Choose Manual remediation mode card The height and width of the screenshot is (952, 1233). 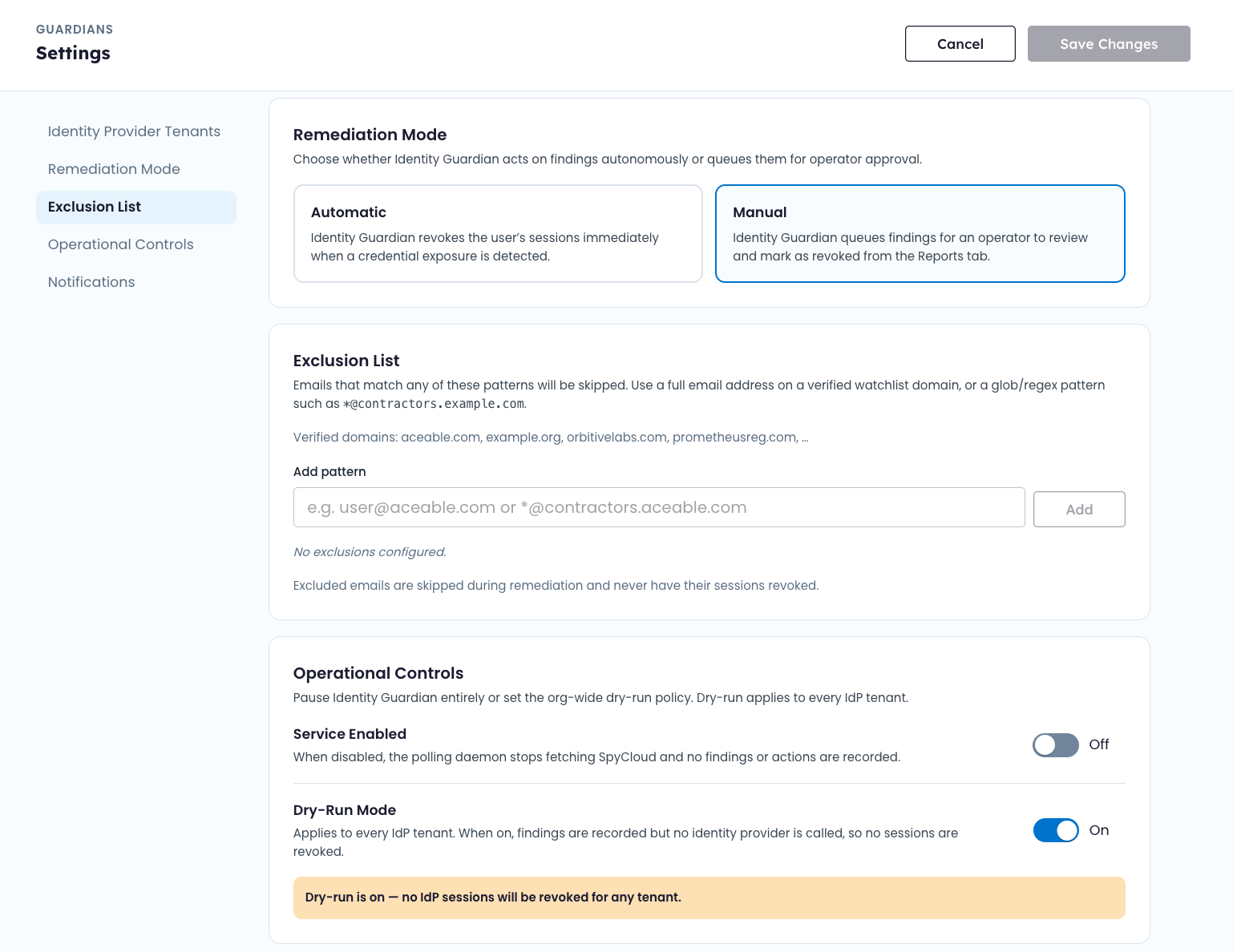(920, 234)
